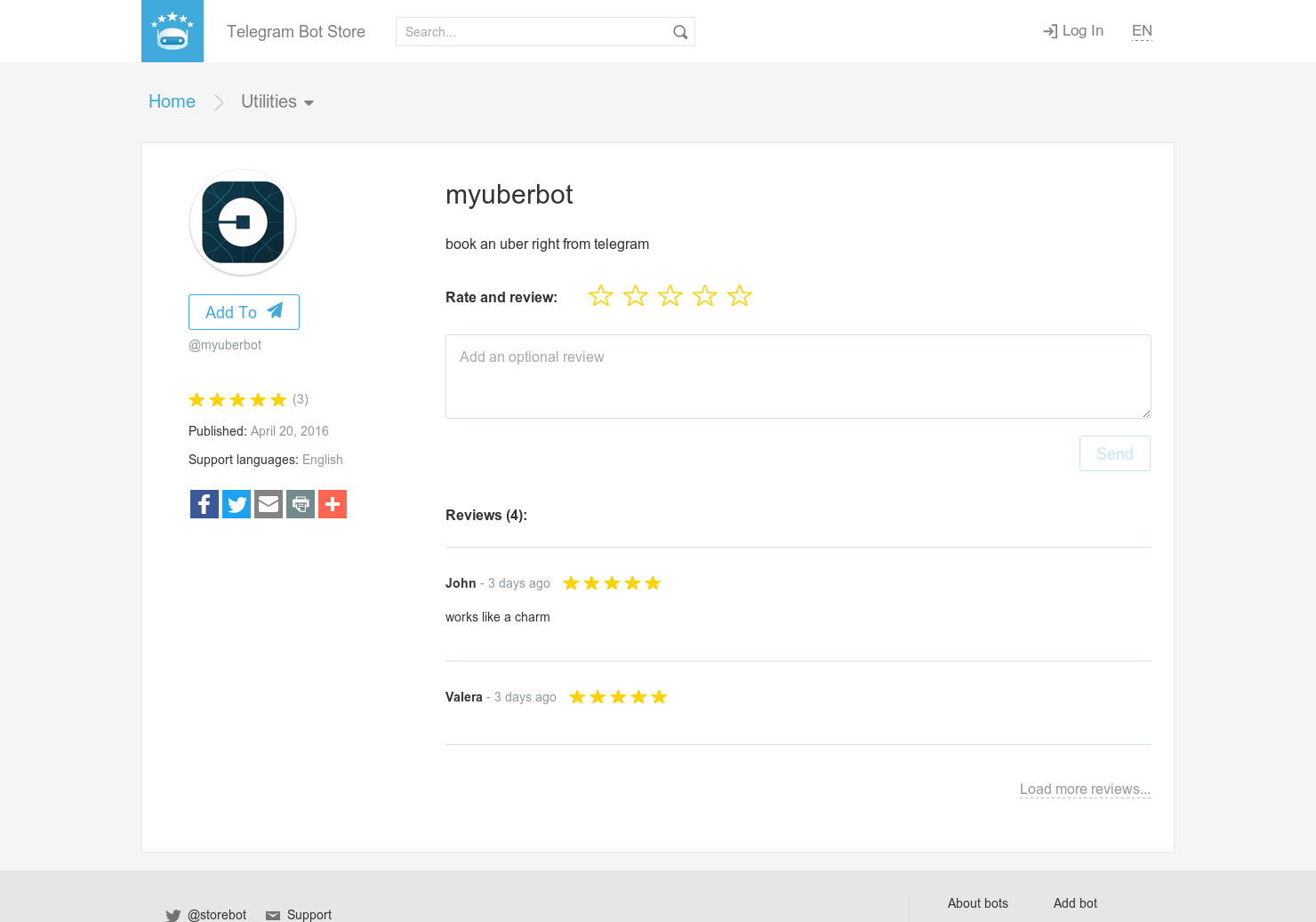Click the Send review button
The image size is (1316, 922).
[x=1115, y=453]
